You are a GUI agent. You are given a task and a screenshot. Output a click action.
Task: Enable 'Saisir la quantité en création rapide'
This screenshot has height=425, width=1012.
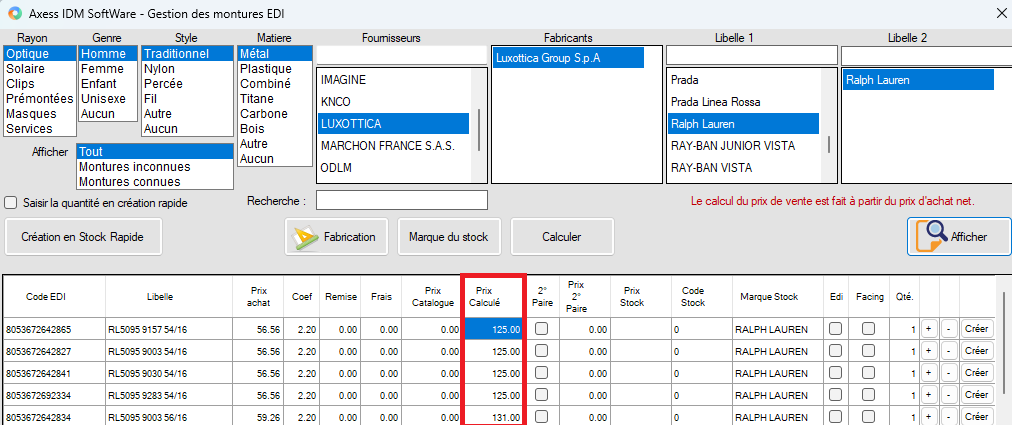click(11, 203)
